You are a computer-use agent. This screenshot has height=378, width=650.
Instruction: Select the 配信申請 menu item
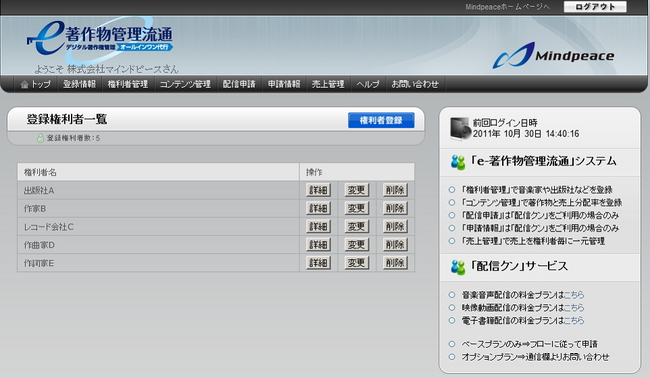pos(239,84)
